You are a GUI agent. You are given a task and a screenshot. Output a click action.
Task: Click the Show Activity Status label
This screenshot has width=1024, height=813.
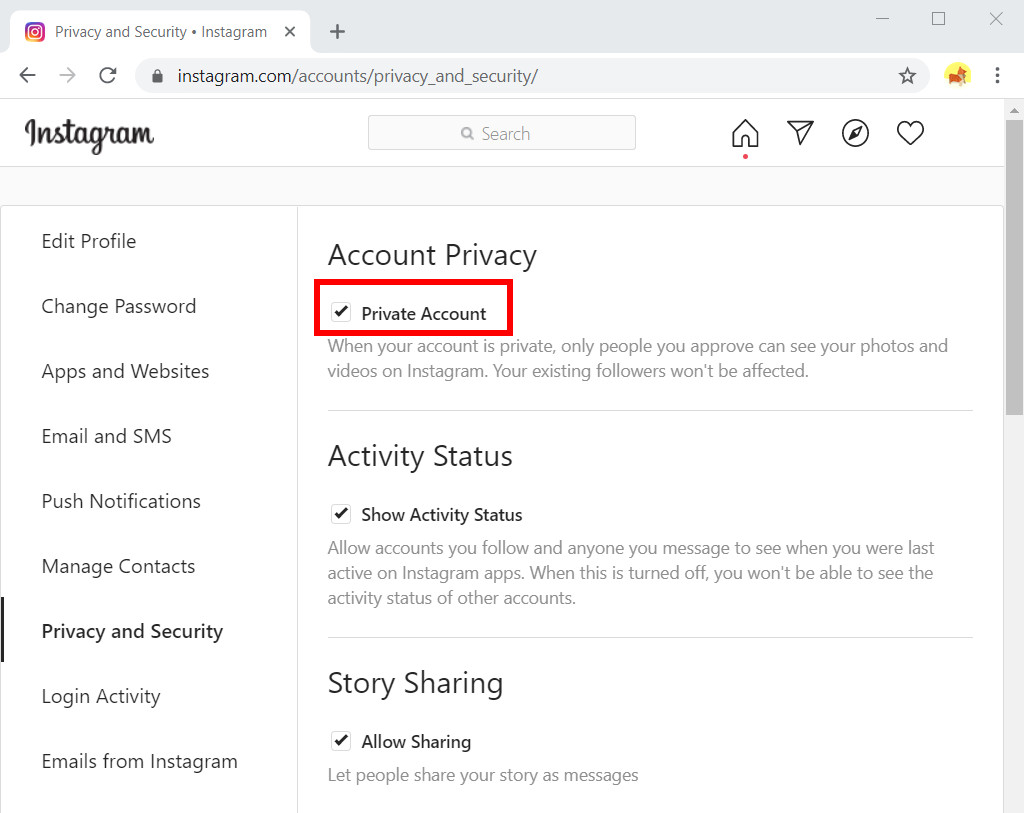(442, 515)
